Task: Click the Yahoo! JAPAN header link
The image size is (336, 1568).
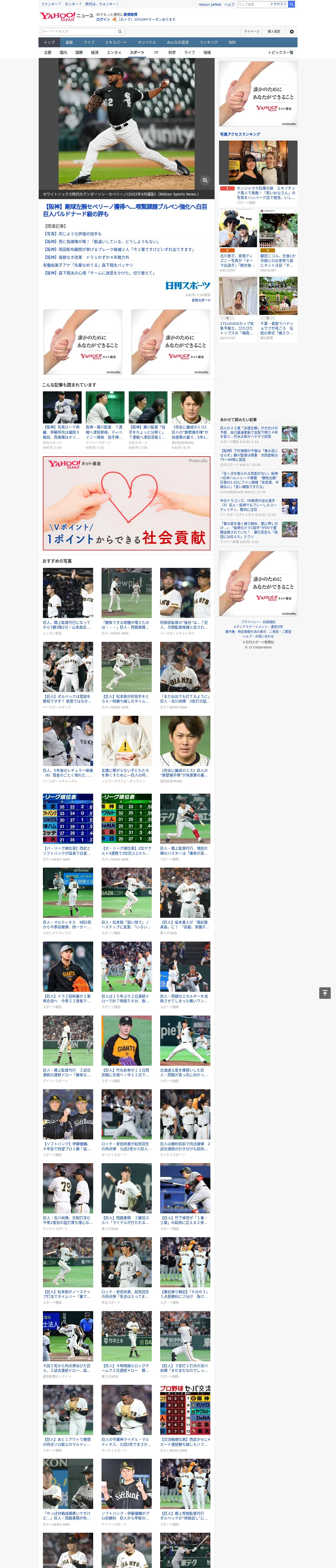Action: 210,4
